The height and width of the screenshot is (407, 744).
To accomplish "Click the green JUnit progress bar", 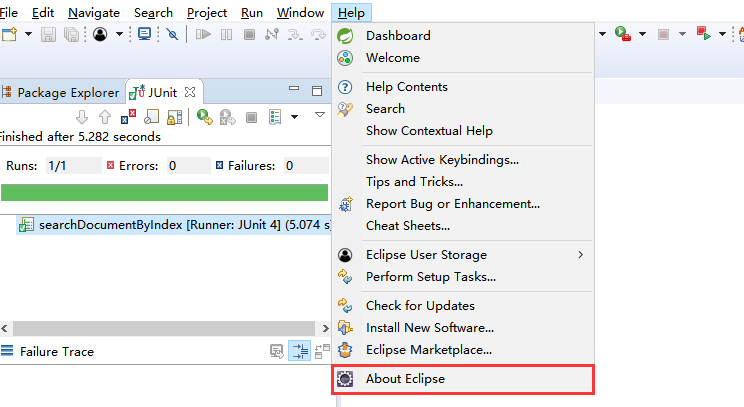I will [x=165, y=193].
